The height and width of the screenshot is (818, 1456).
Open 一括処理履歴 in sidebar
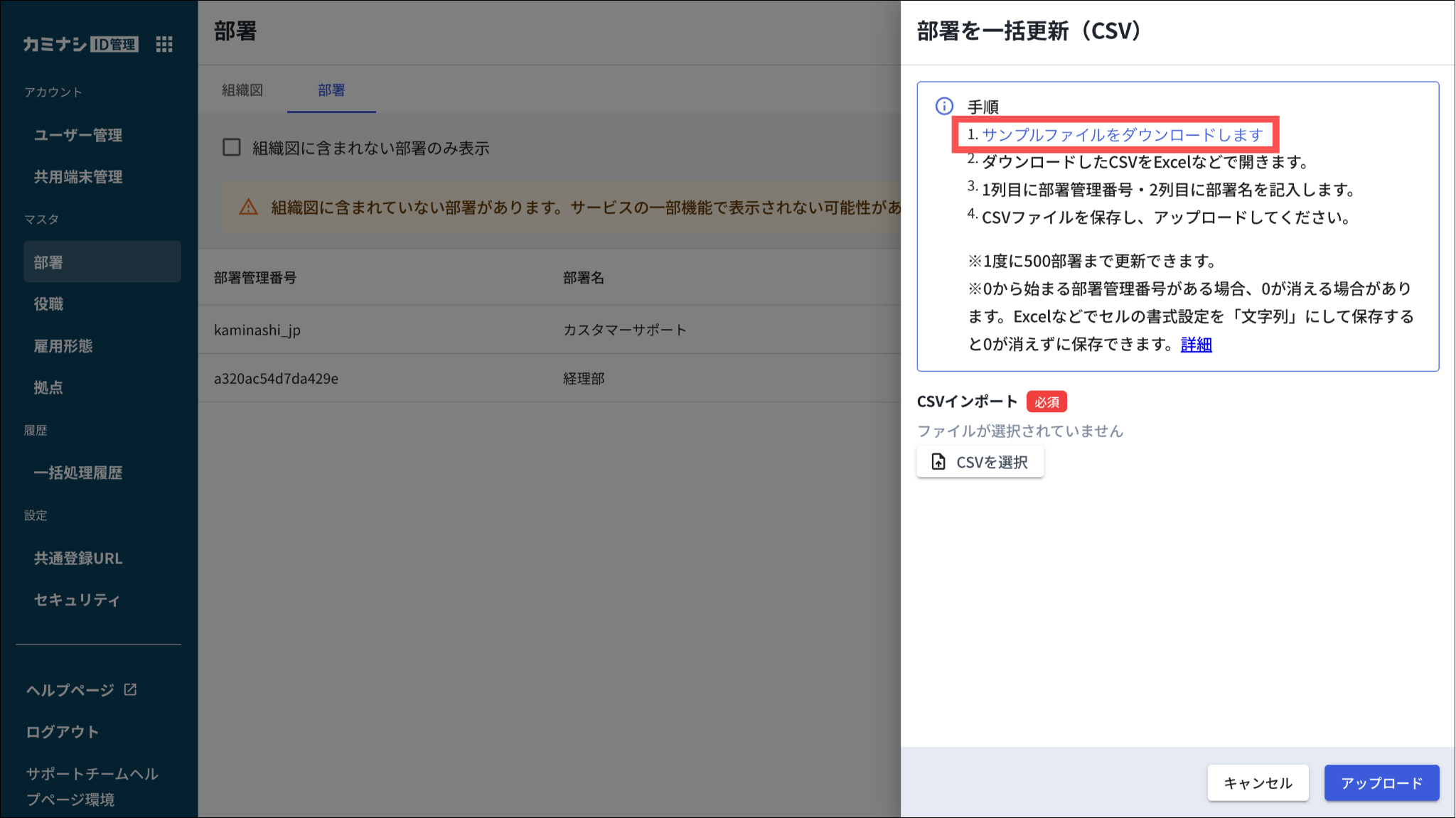pos(78,473)
